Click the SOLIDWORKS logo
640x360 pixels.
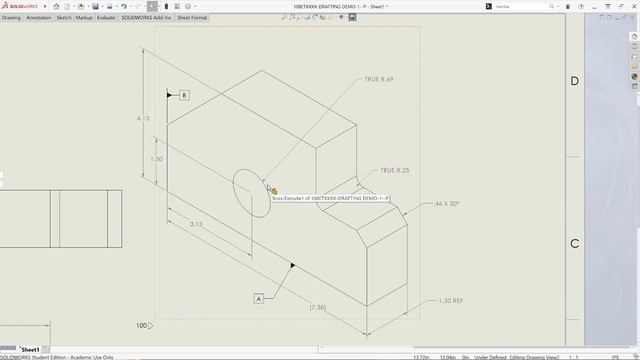coord(20,6)
